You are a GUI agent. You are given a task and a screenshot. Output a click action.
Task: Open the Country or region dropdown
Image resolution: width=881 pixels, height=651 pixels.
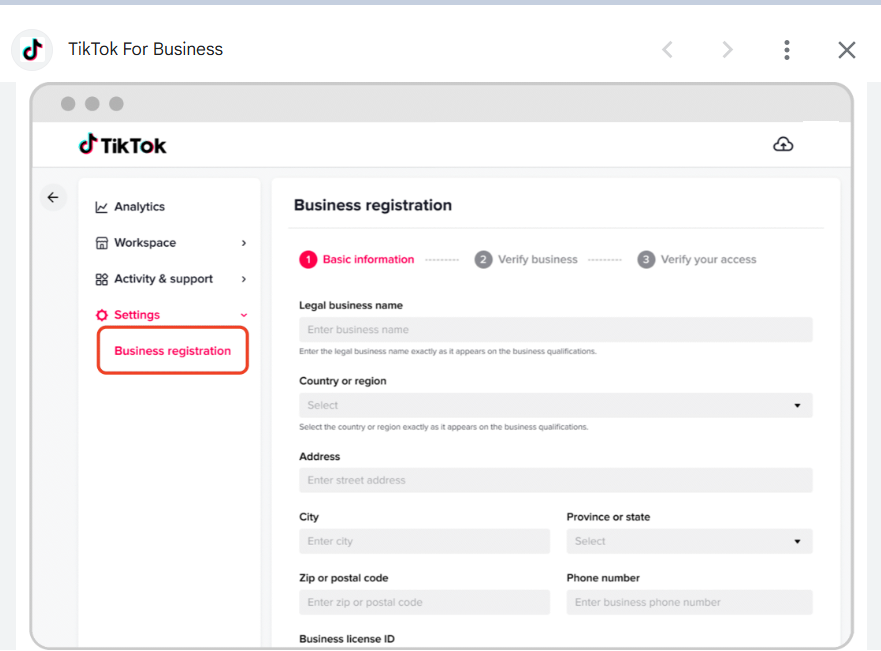(x=555, y=405)
